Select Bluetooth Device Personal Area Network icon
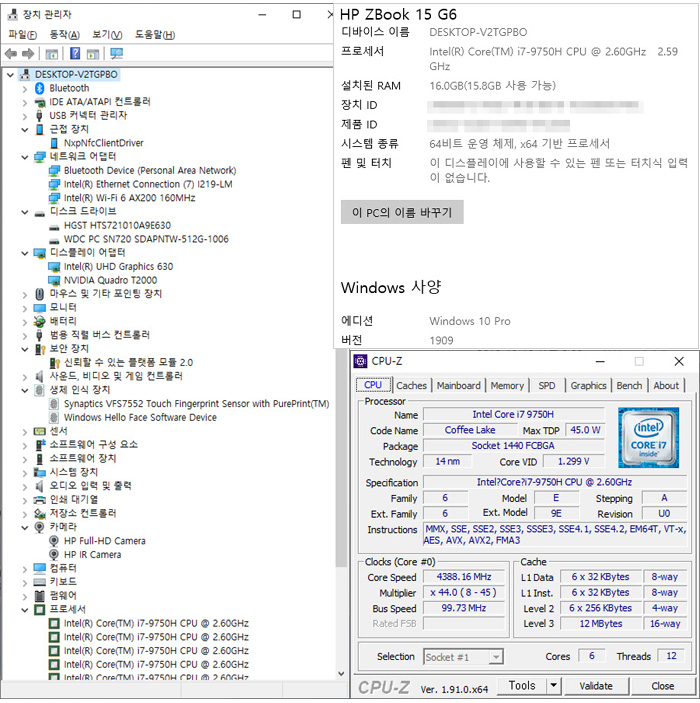Image resolution: width=700 pixels, height=703 pixels. coord(54,171)
